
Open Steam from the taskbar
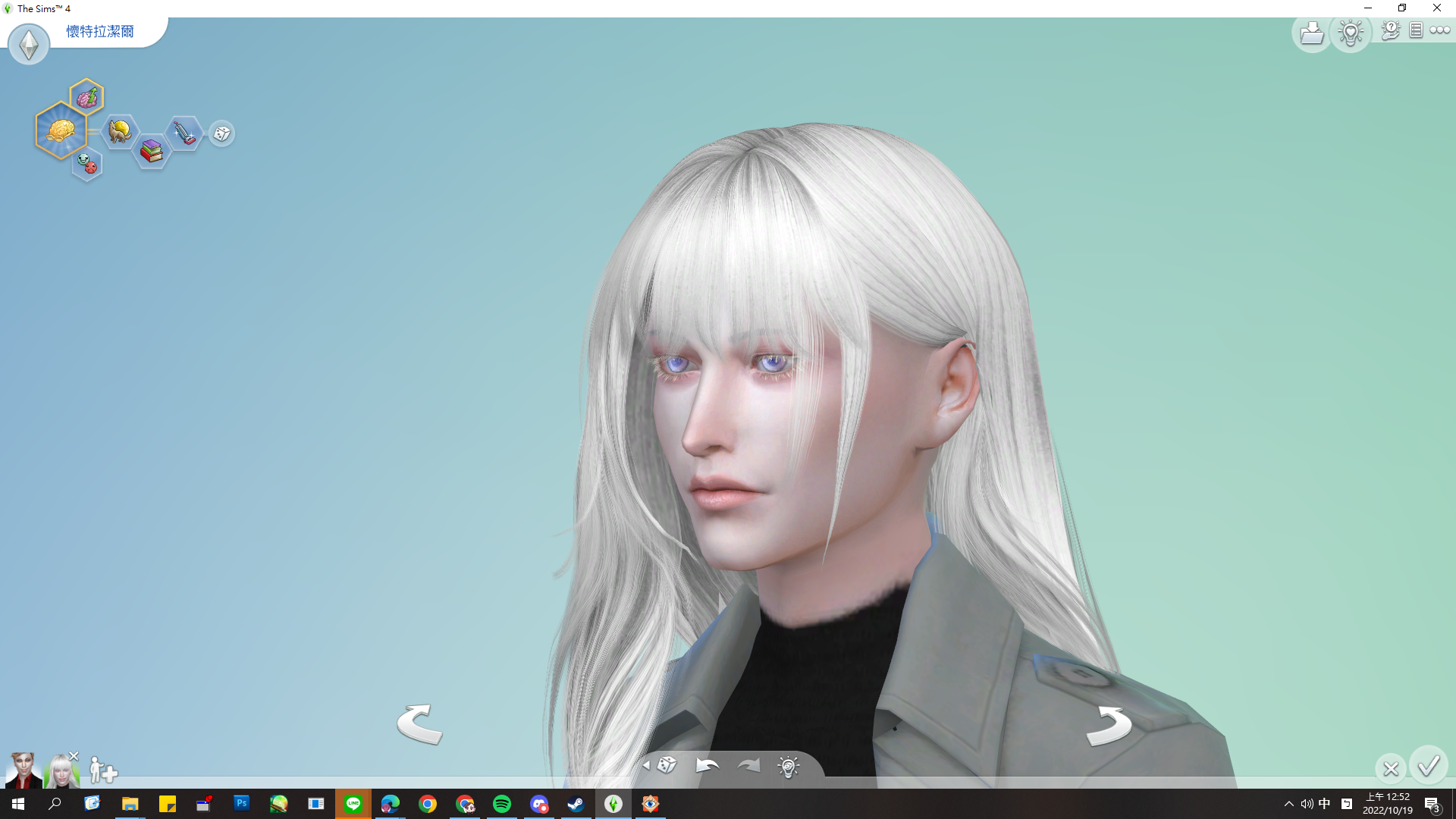click(576, 804)
